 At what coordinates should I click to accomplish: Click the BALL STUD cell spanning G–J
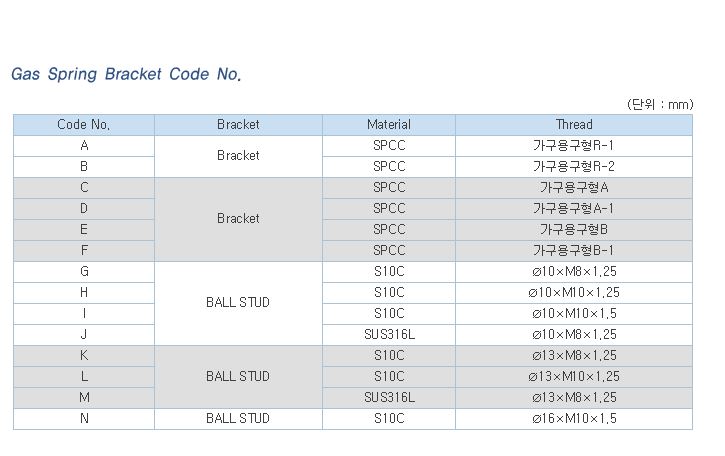pyautogui.click(x=238, y=303)
